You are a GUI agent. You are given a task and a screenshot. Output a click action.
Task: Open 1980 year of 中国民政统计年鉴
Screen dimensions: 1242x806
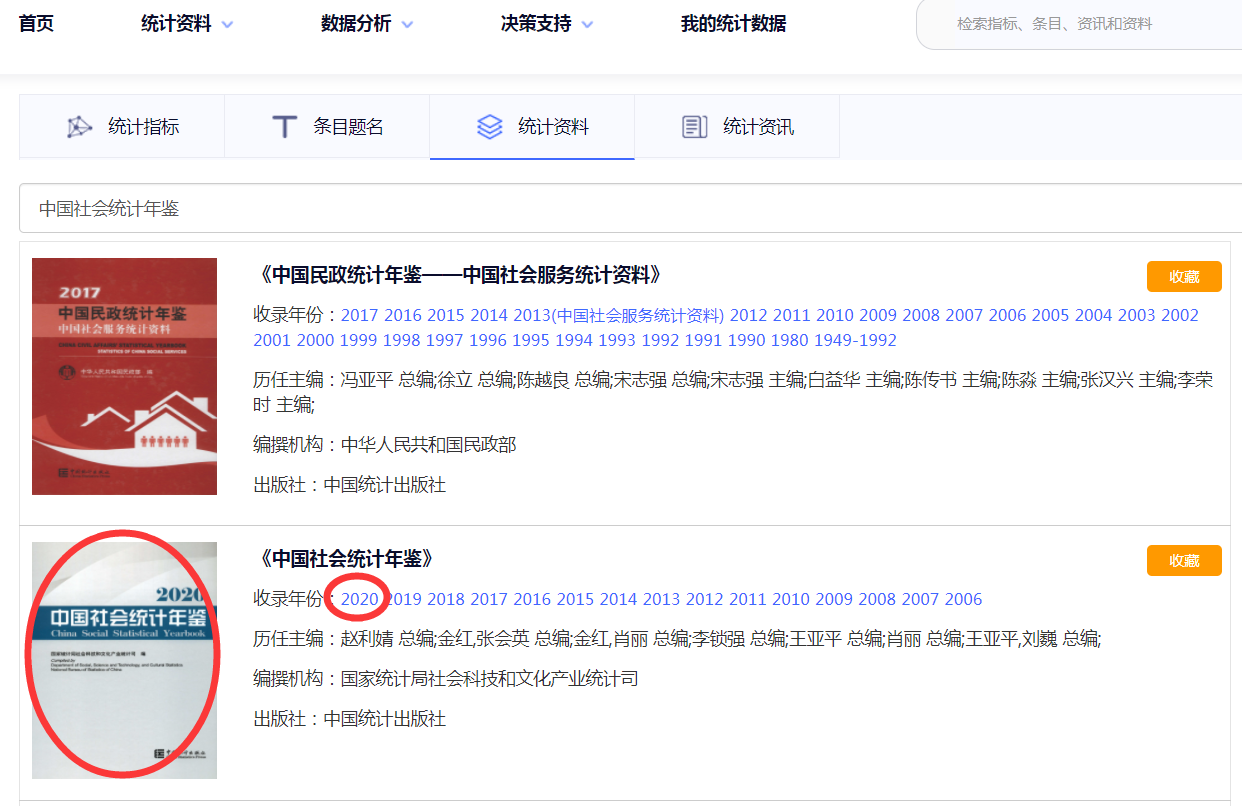tap(790, 340)
